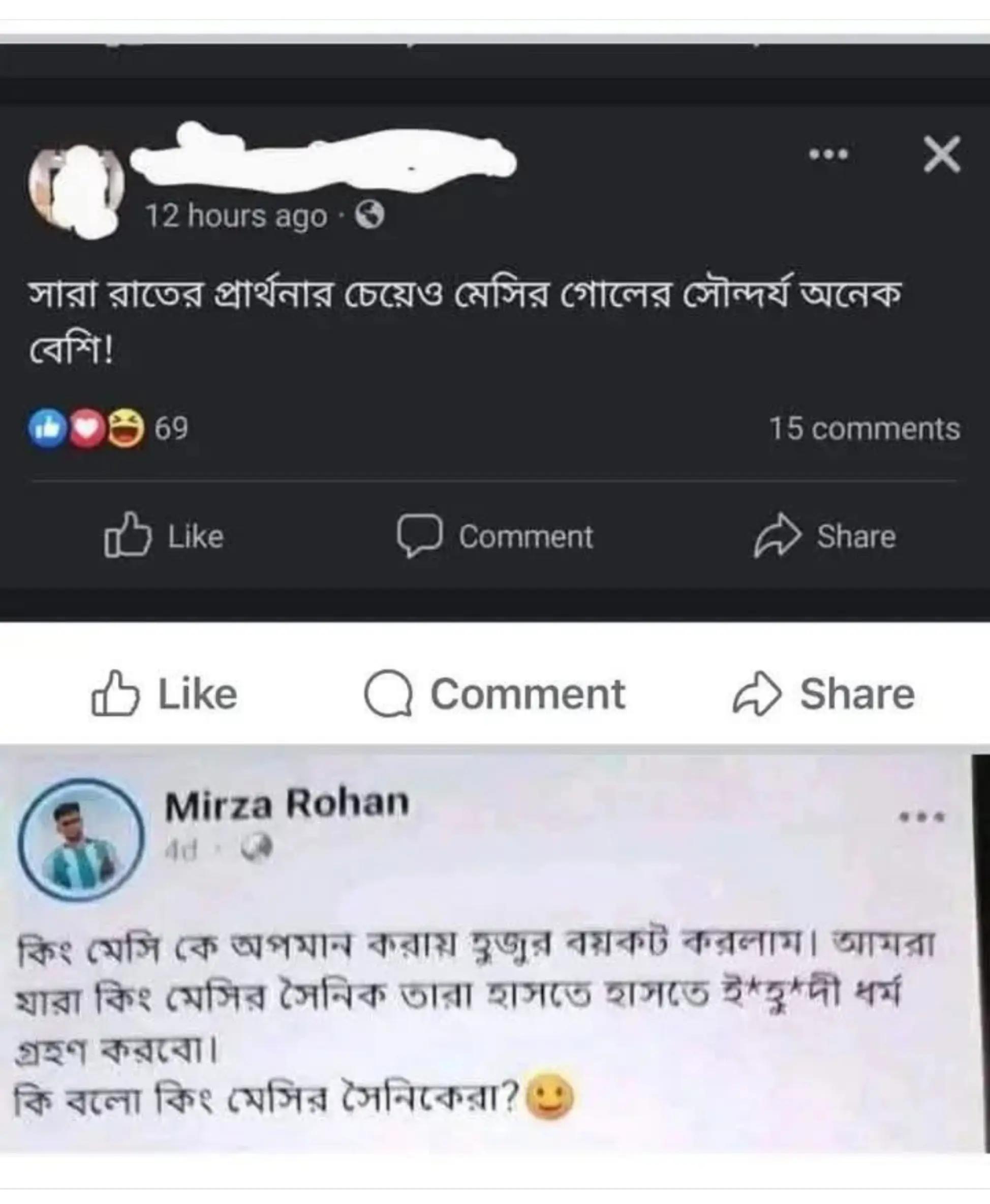The width and height of the screenshot is (990, 1204).
Task: Tap Comment in the white action bar
Action: pyautogui.click(x=495, y=694)
